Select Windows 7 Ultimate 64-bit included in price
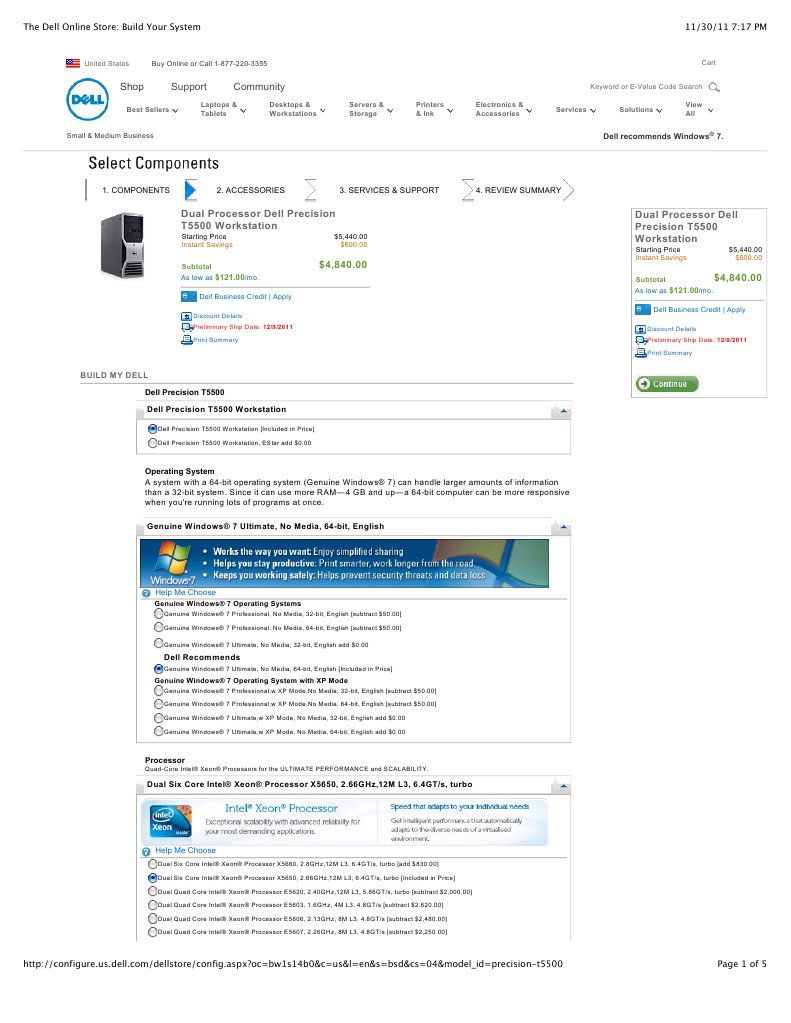The height and width of the screenshot is (1023, 791). [x=159, y=668]
